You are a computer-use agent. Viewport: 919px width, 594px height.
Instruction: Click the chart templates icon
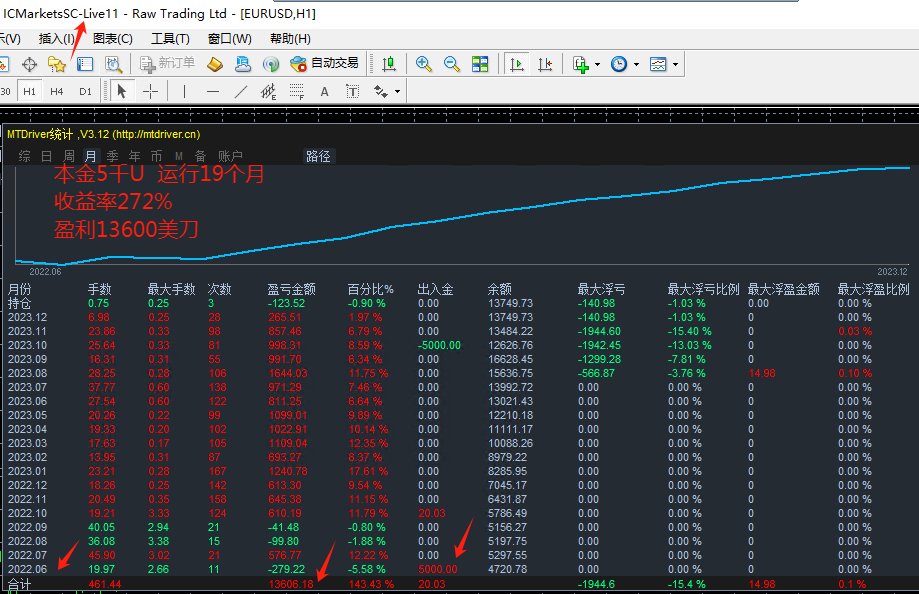point(658,65)
